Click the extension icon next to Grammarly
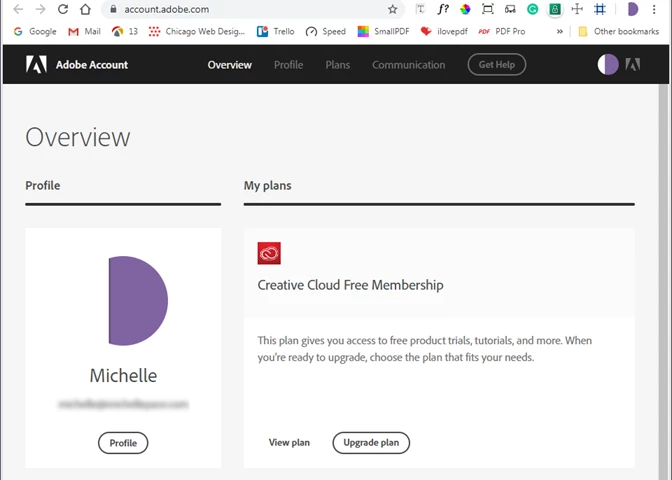Viewport: 672px width, 480px height. [510, 9]
